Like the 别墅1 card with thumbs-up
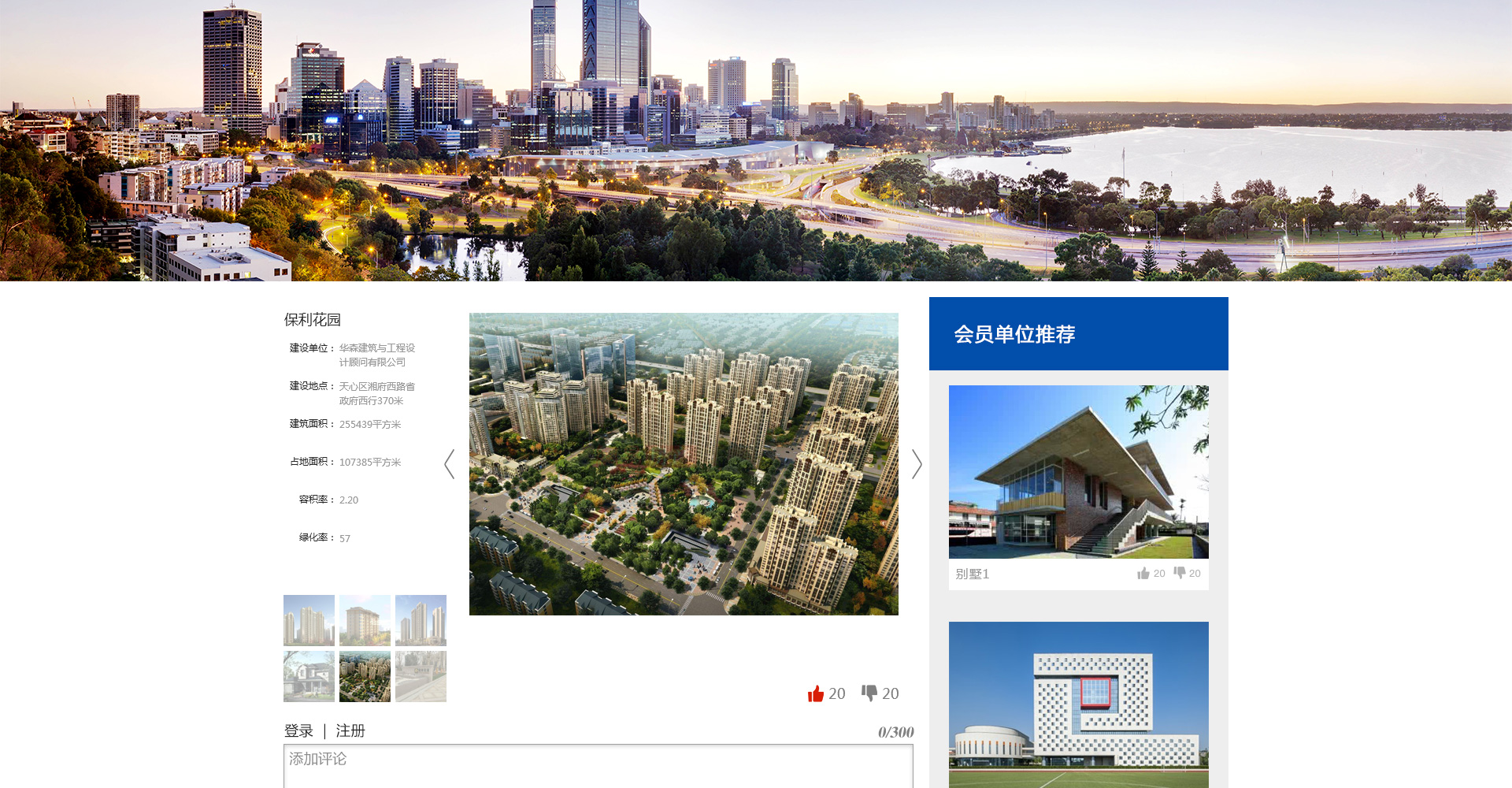 click(x=1143, y=573)
